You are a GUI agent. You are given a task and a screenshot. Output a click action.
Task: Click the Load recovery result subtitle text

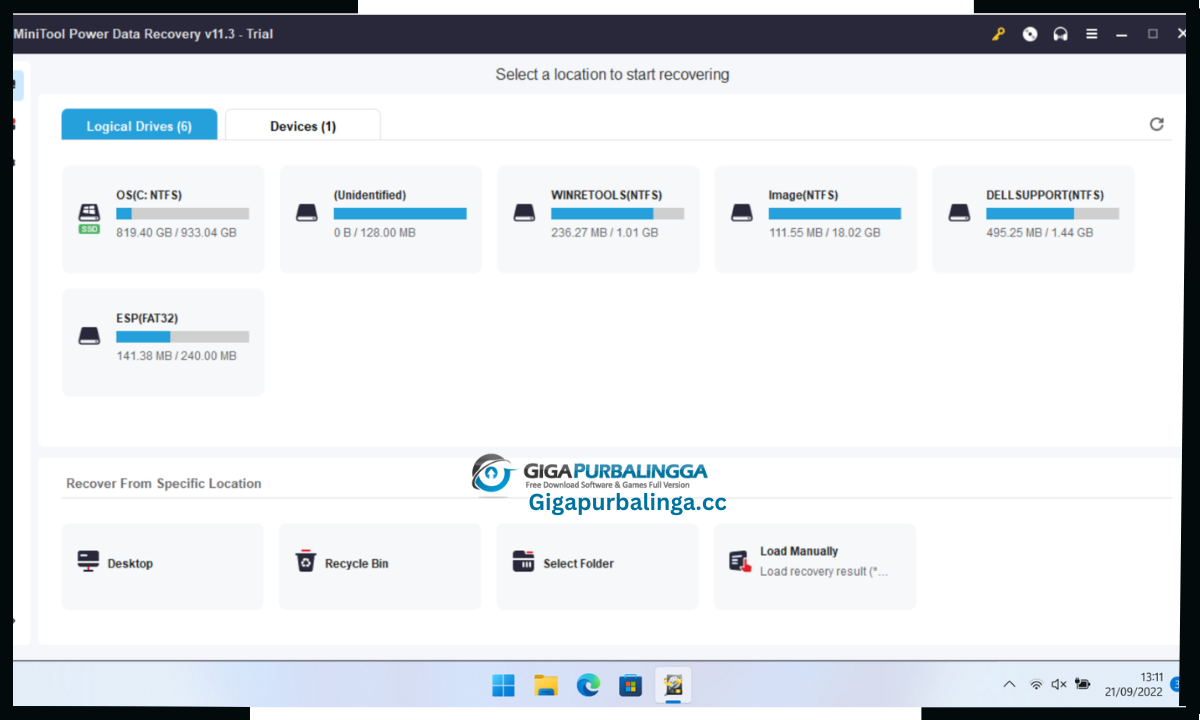click(824, 572)
